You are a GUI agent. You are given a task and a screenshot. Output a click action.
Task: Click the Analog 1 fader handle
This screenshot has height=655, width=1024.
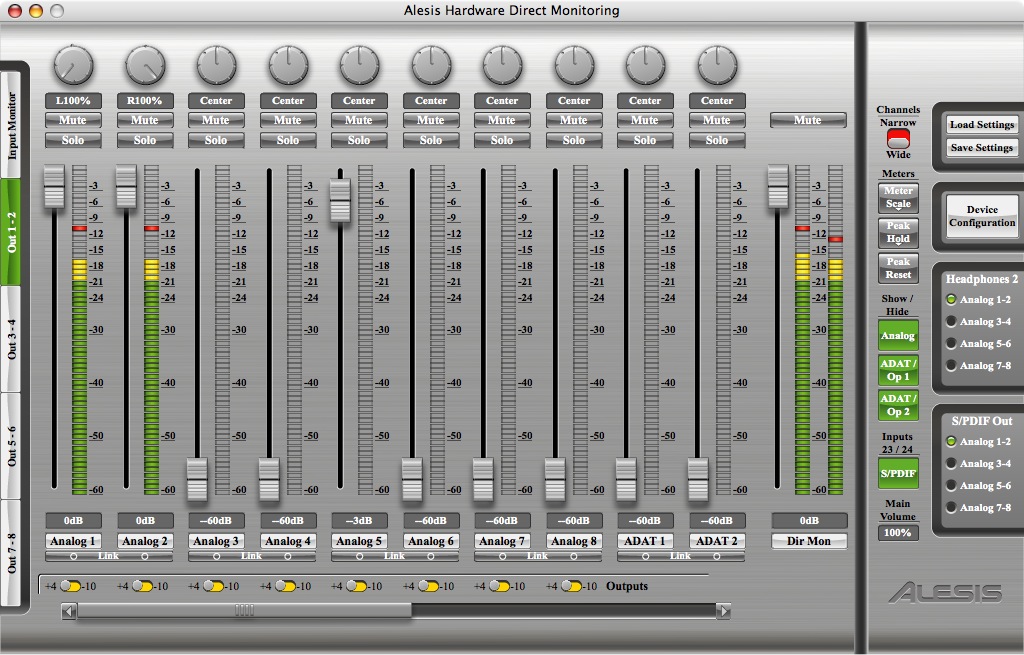coord(54,186)
